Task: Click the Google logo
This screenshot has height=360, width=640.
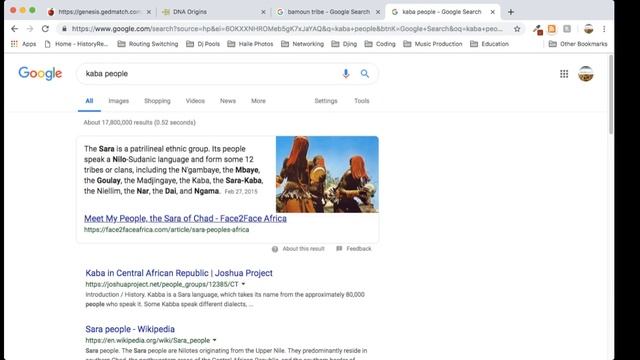Action: (40, 73)
